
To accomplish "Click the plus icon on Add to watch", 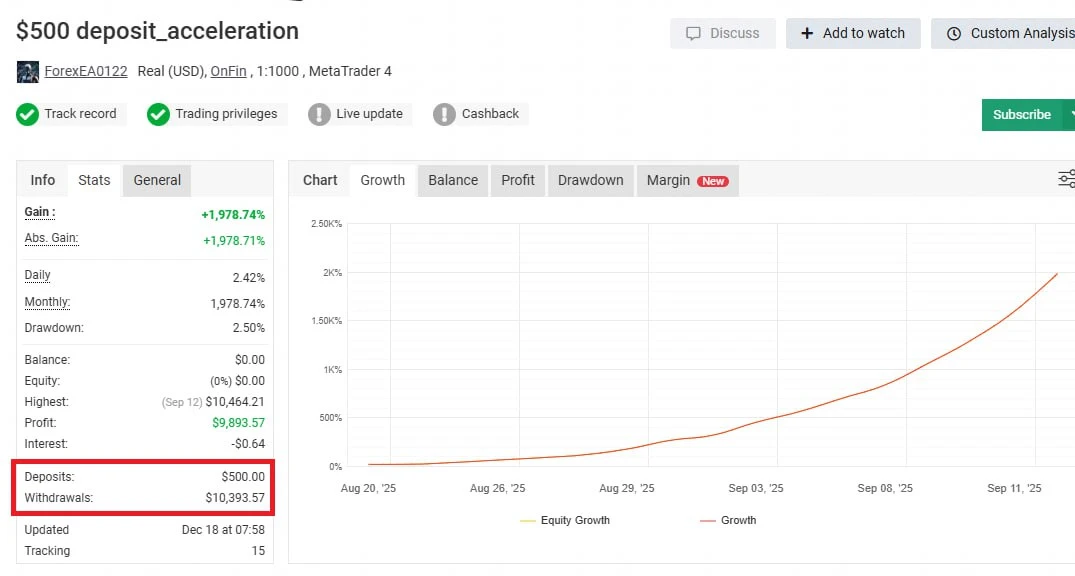I will click(807, 33).
